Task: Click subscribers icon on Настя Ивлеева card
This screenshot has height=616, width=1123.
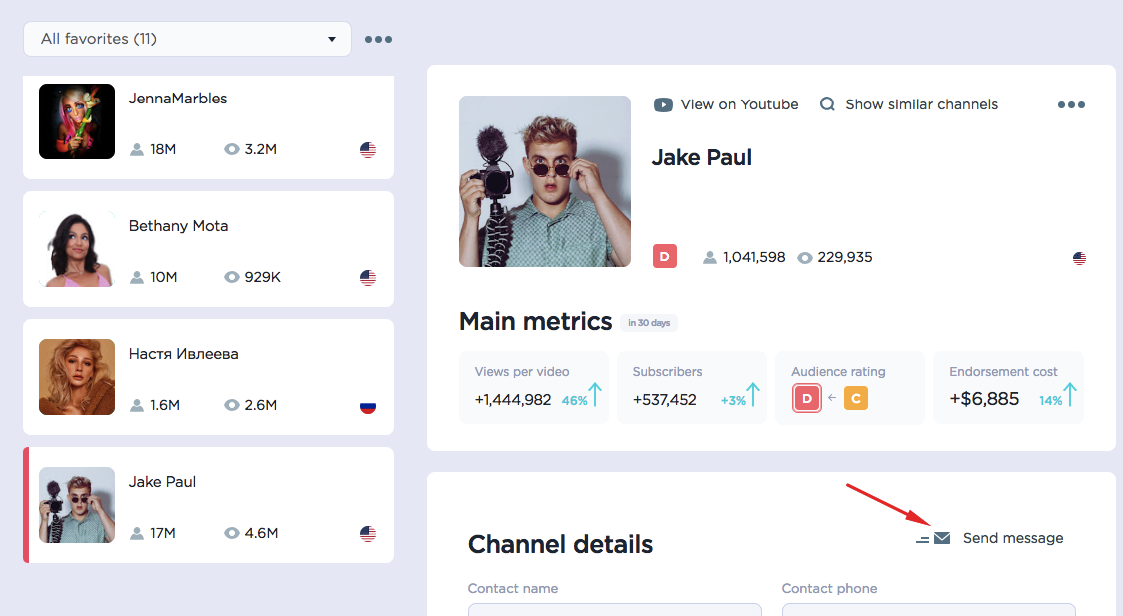Action: click(137, 405)
